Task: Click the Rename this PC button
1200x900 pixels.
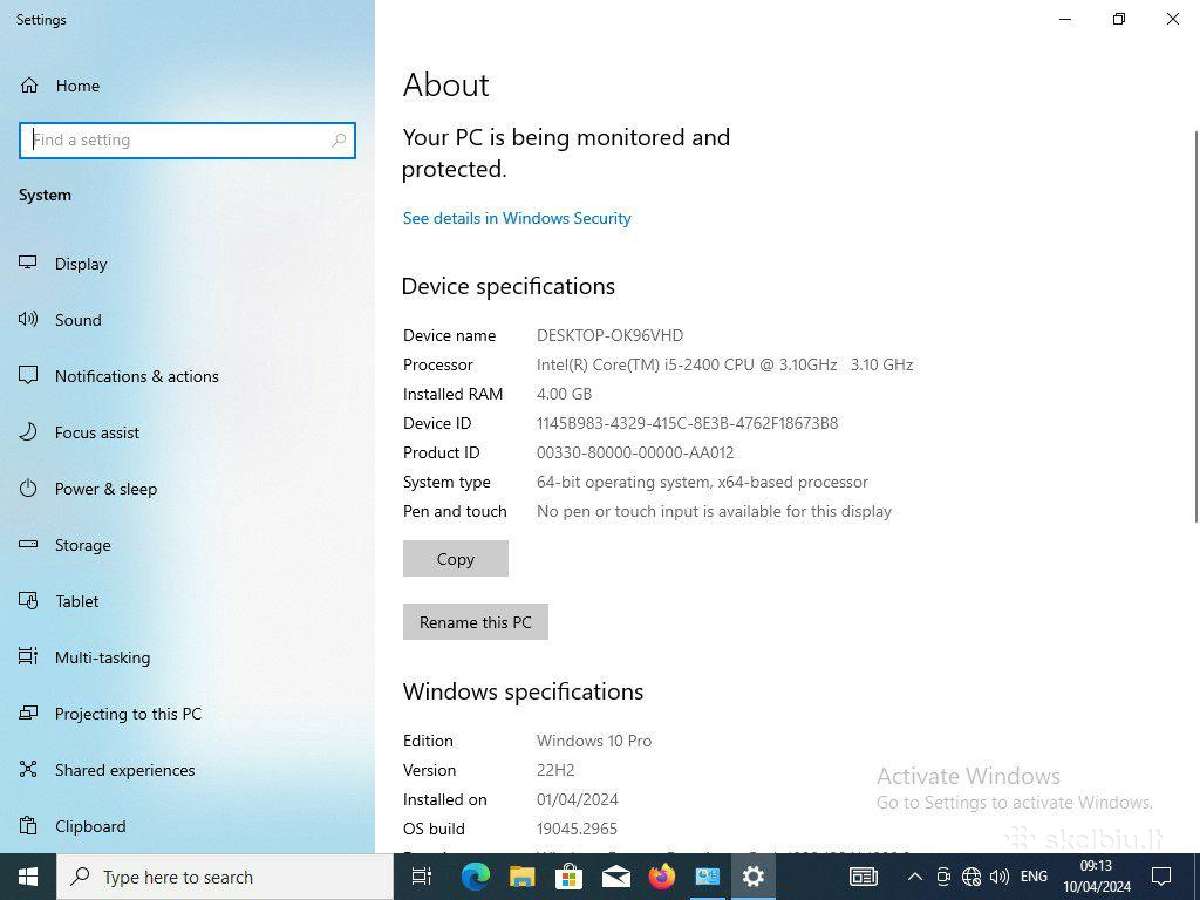Action: 475,622
